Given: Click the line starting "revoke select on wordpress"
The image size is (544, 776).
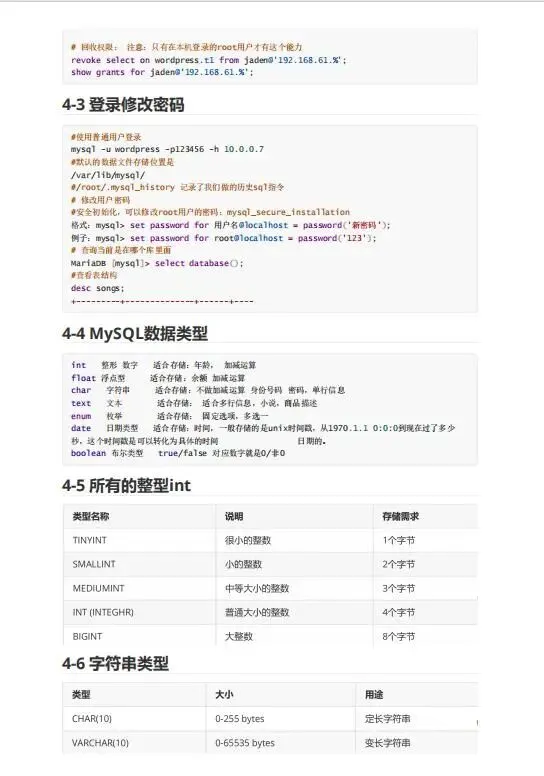Looking at the screenshot, I should (208, 60).
